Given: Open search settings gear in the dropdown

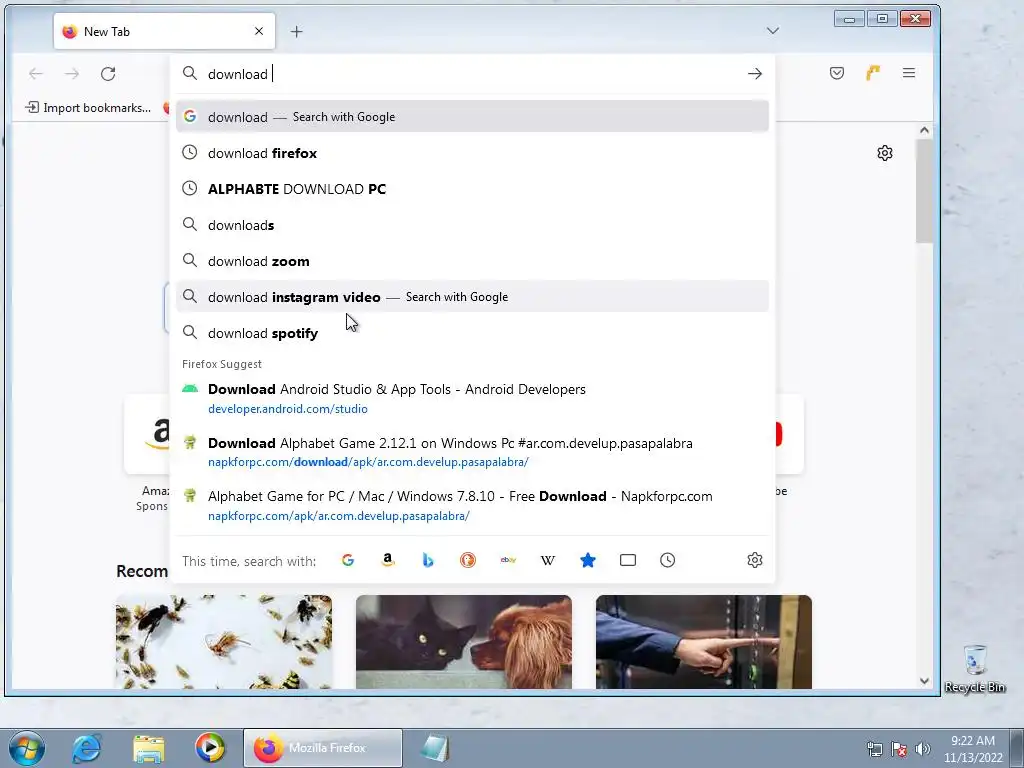Looking at the screenshot, I should (x=755, y=560).
